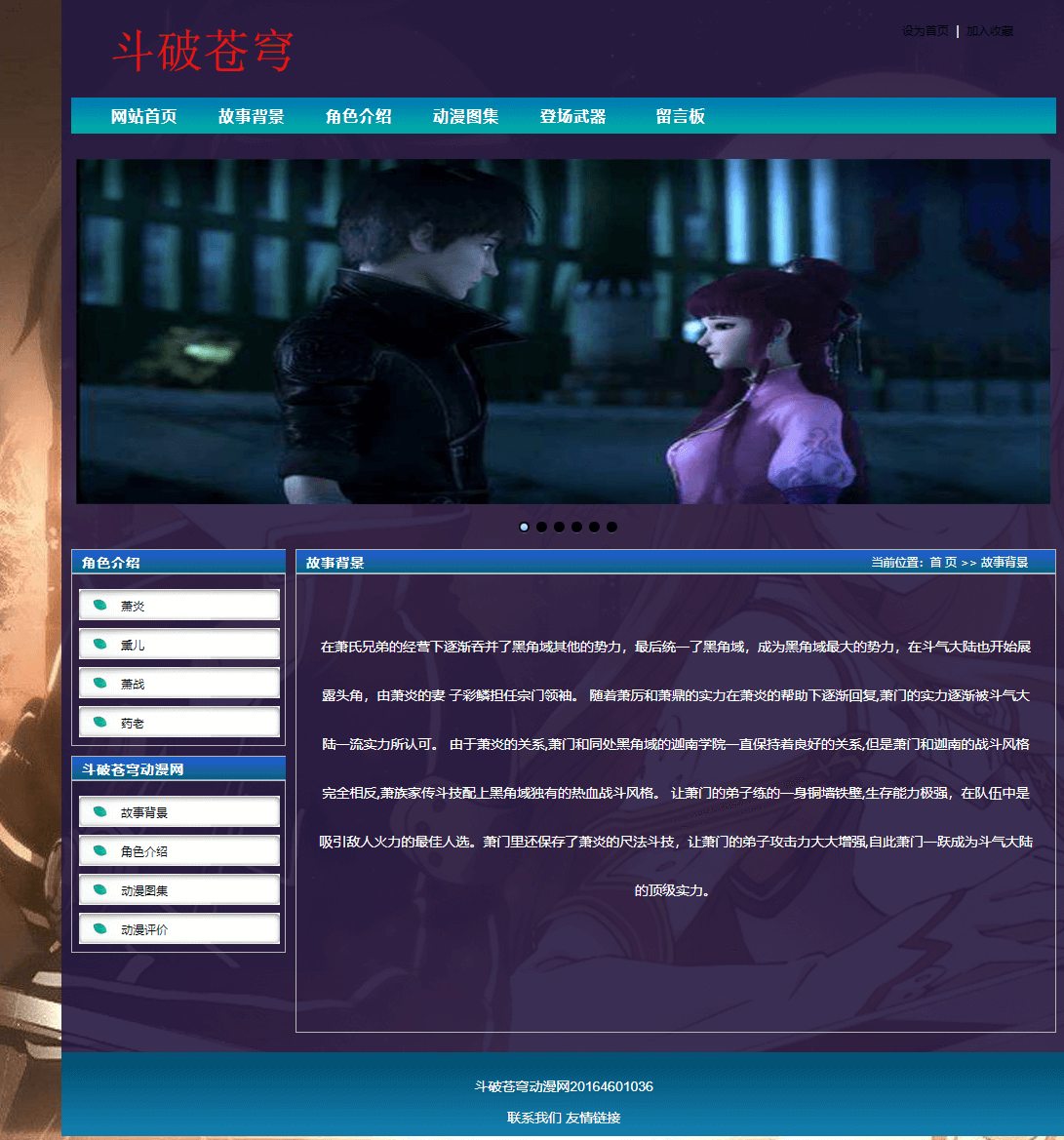
Task: Click the 友情链接 footer link
Action: tap(594, 1118)
